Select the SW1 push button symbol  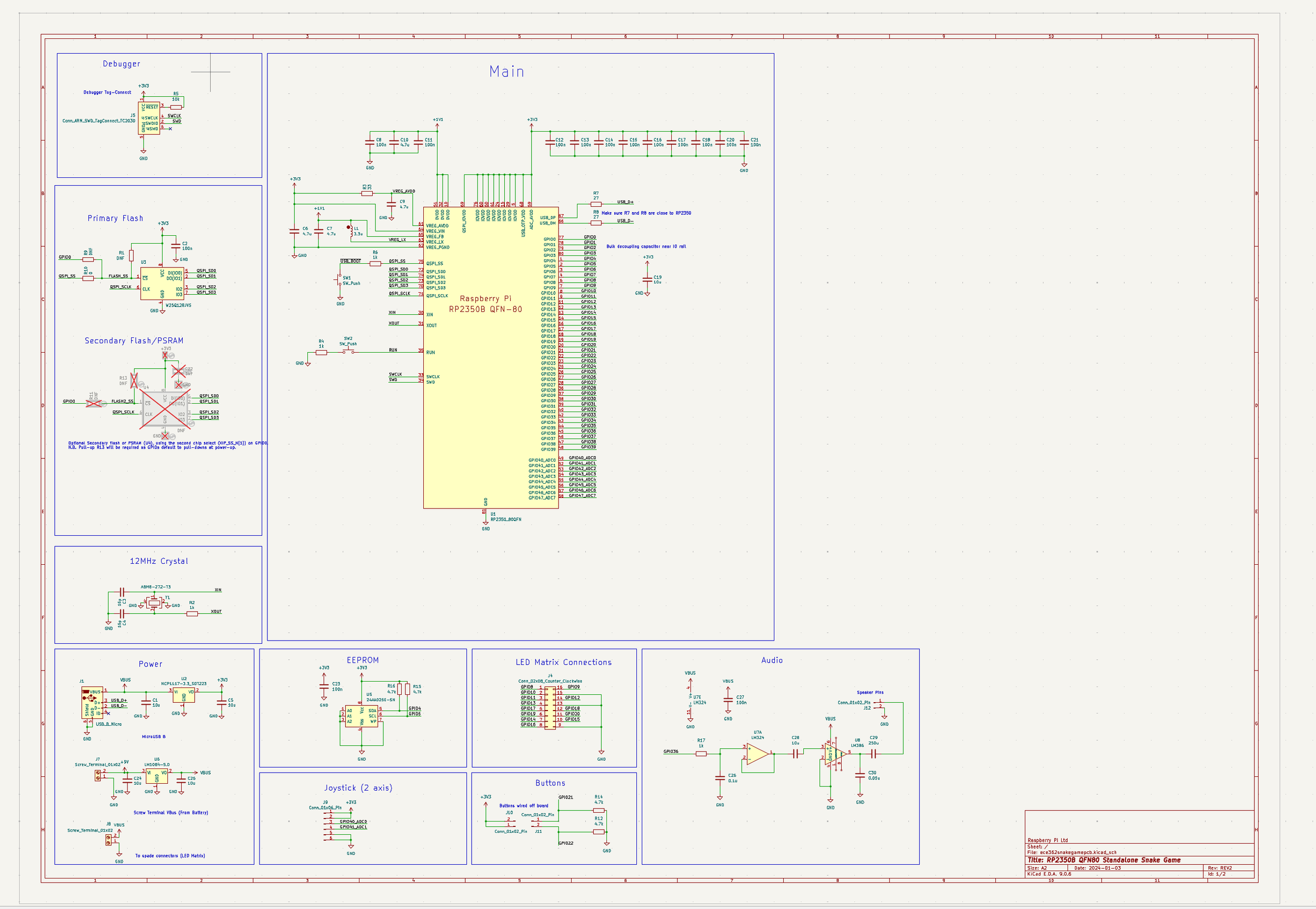click(x=340, y=279)
